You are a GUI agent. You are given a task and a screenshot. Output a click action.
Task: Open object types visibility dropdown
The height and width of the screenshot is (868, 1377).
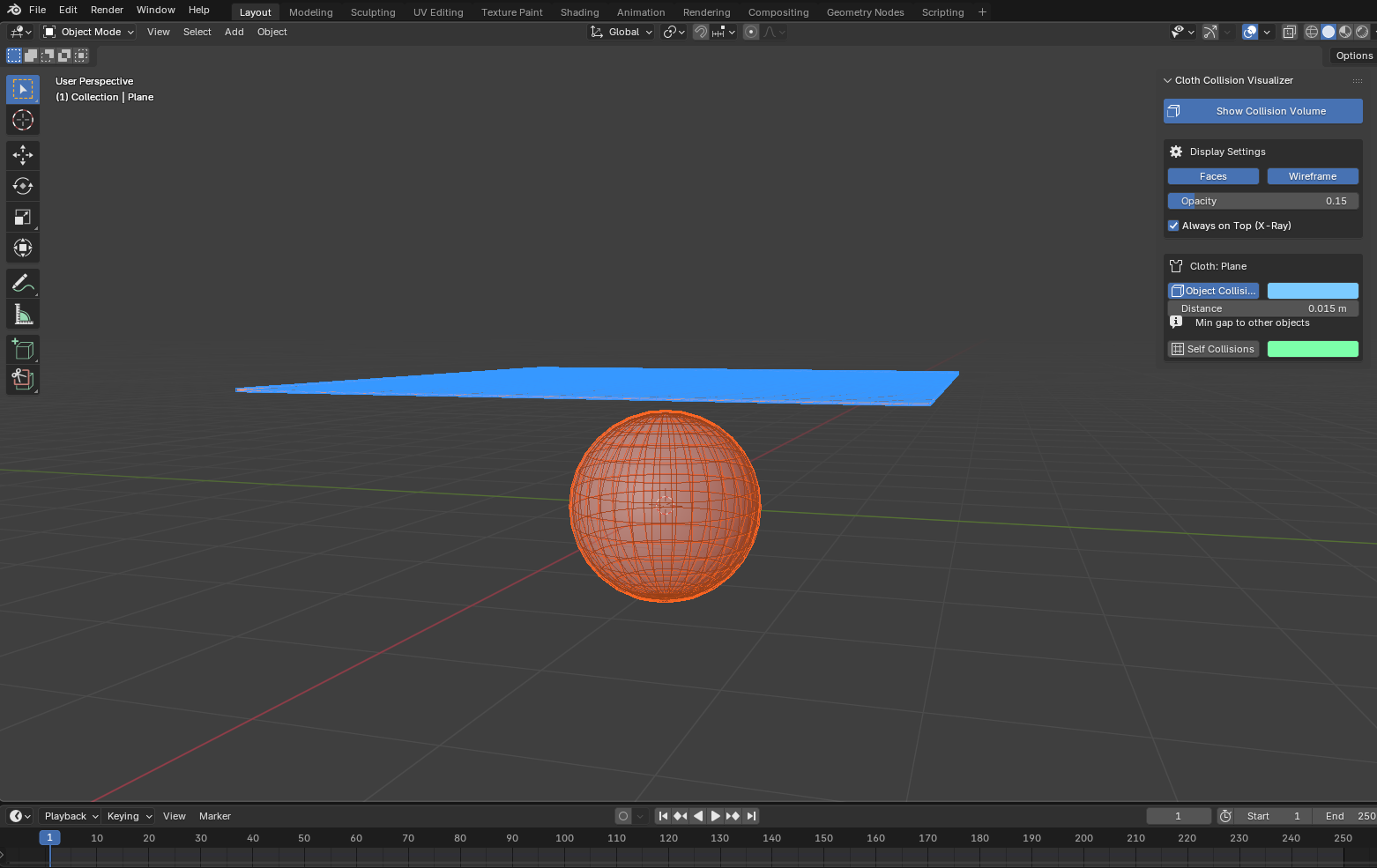click(x=1182, y=32)
